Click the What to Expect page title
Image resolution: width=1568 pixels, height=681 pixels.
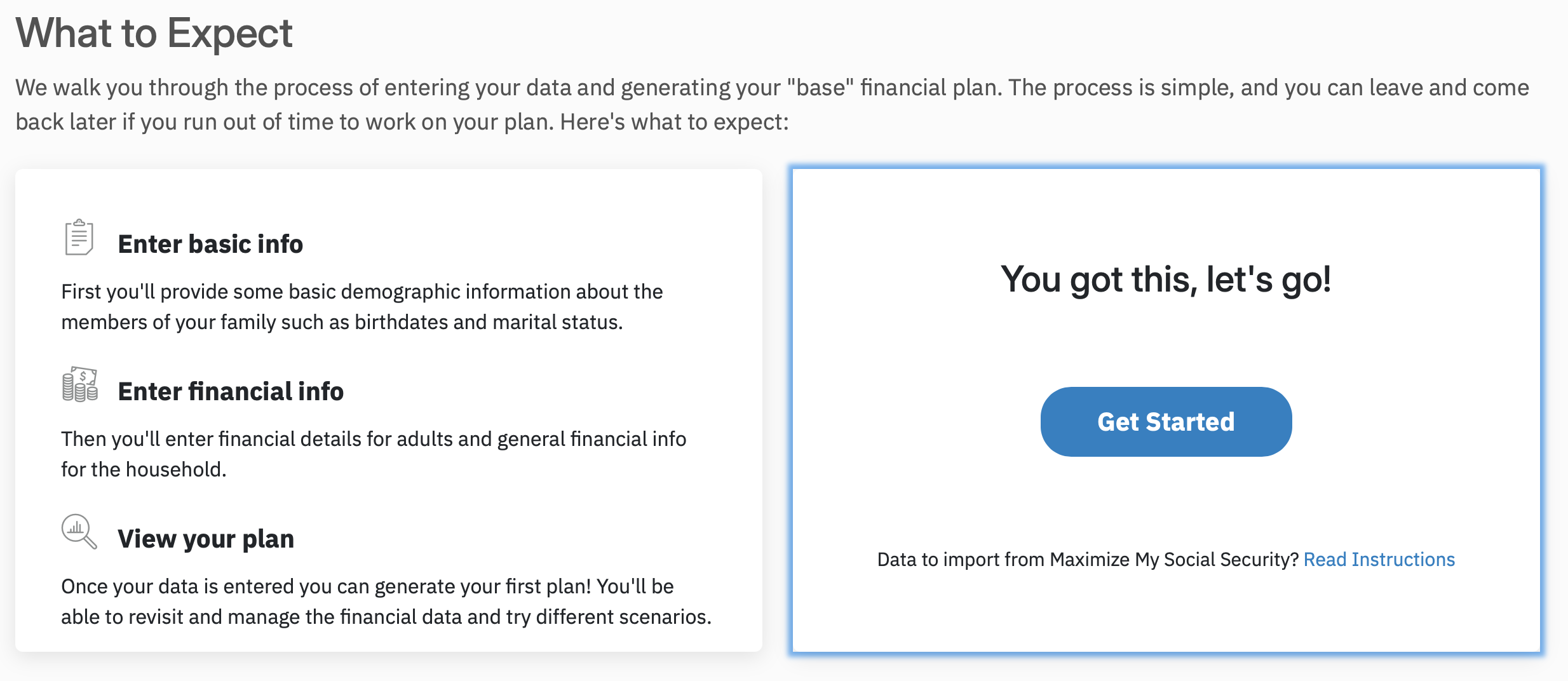pos(154,33)
